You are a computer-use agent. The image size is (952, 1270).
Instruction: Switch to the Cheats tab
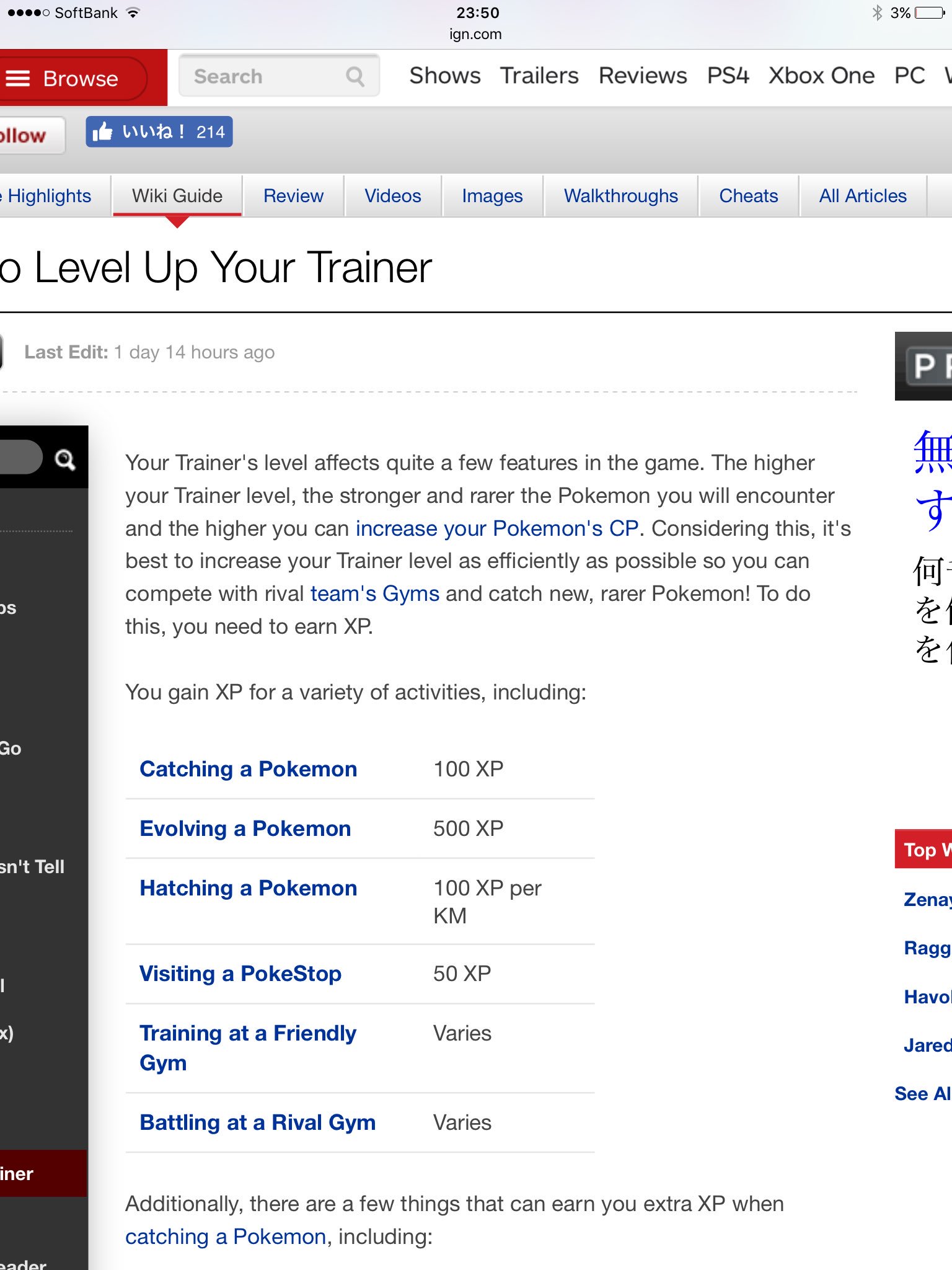point(749,196)
